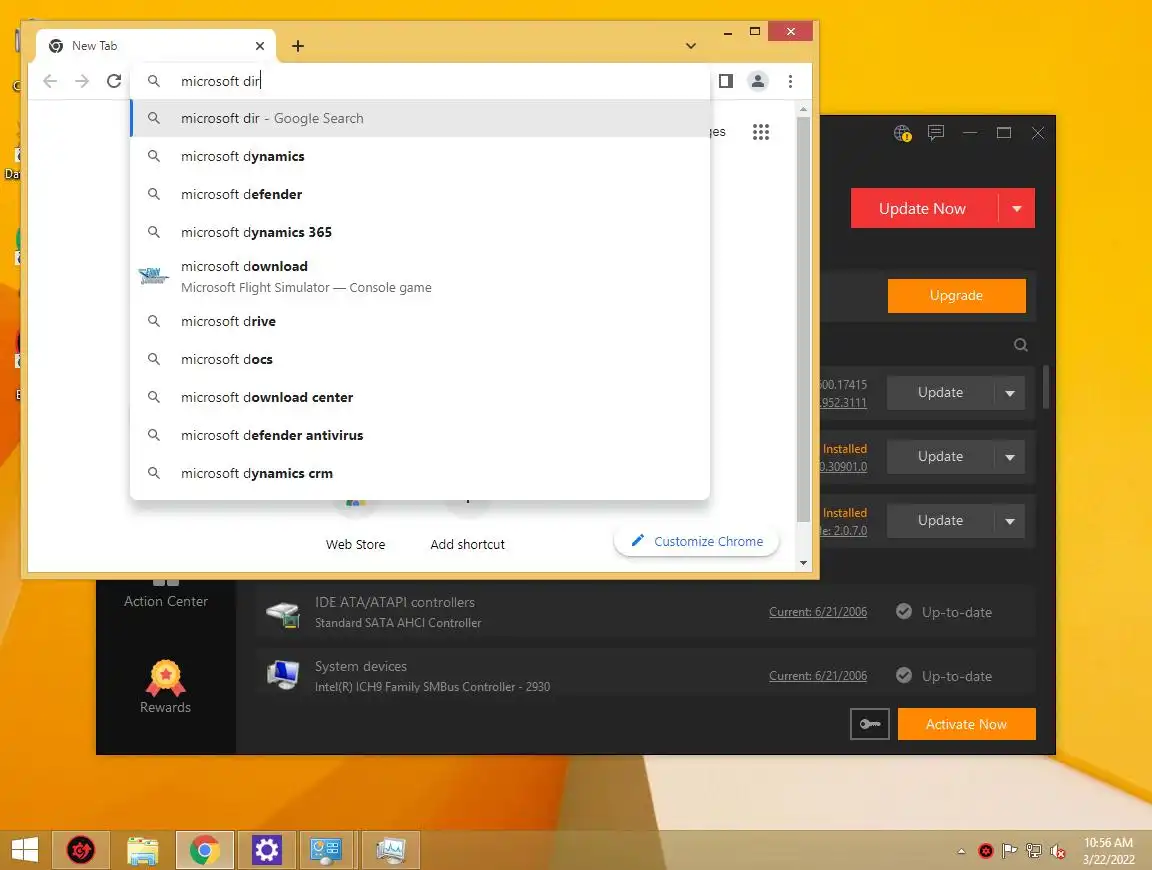Click the license key icon button
Viewport: 1152px width, 870px height.
tap(870, 724)
